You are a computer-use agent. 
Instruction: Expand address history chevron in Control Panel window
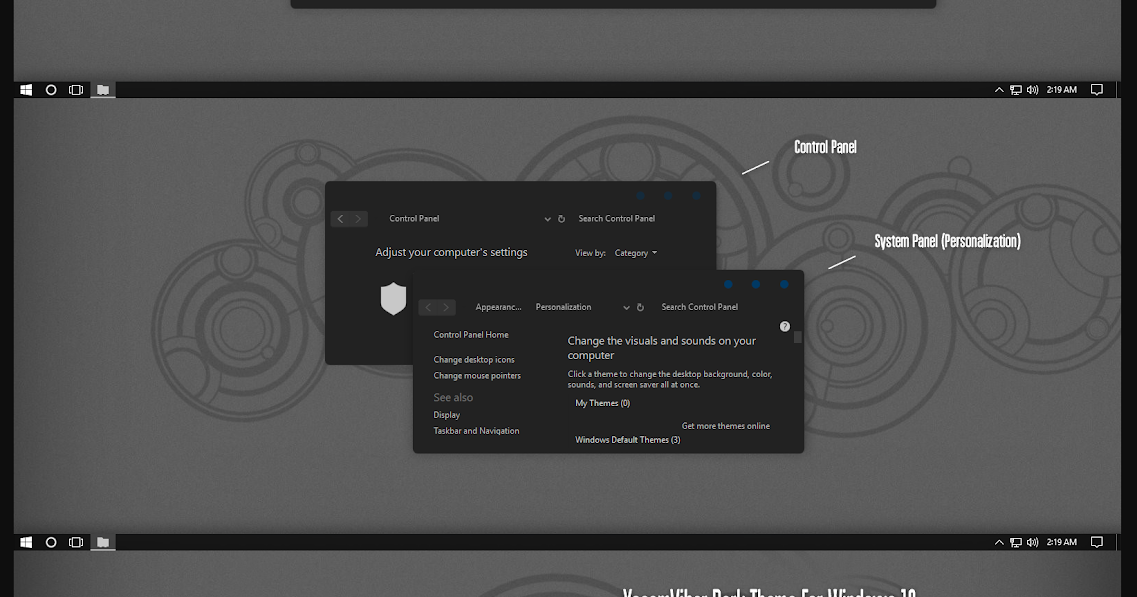coord(547,219)
